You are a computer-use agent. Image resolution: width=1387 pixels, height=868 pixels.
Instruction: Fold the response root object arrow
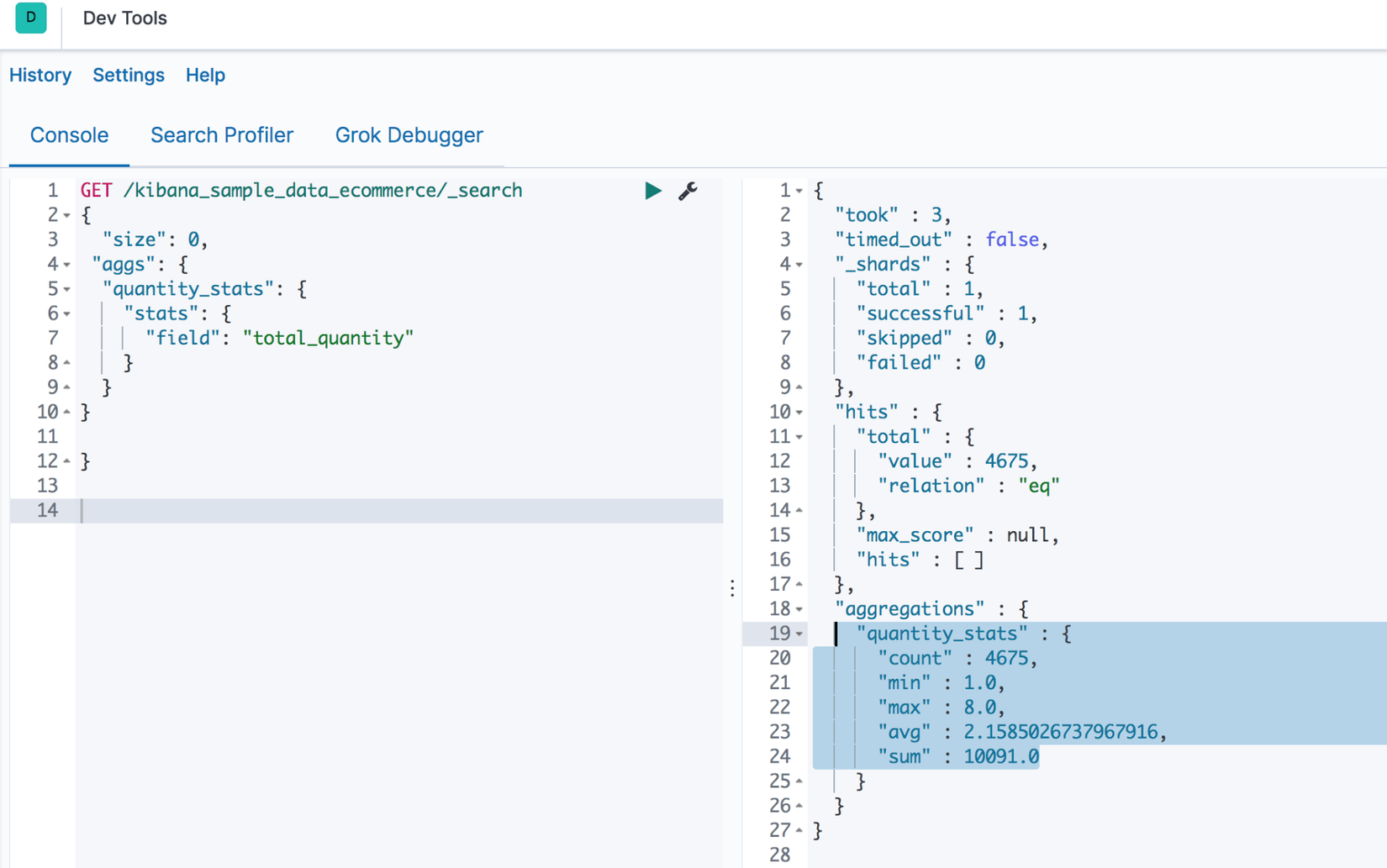pos(799,191)
